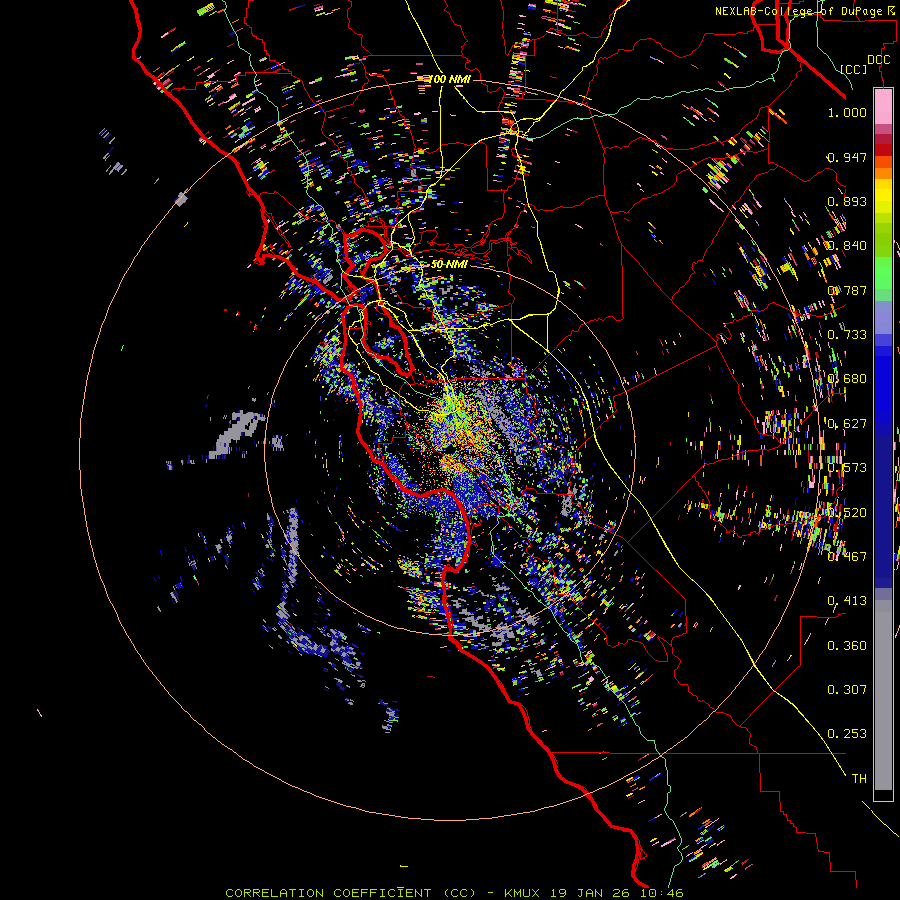Click the bright green color bar segment

[883, 273]
